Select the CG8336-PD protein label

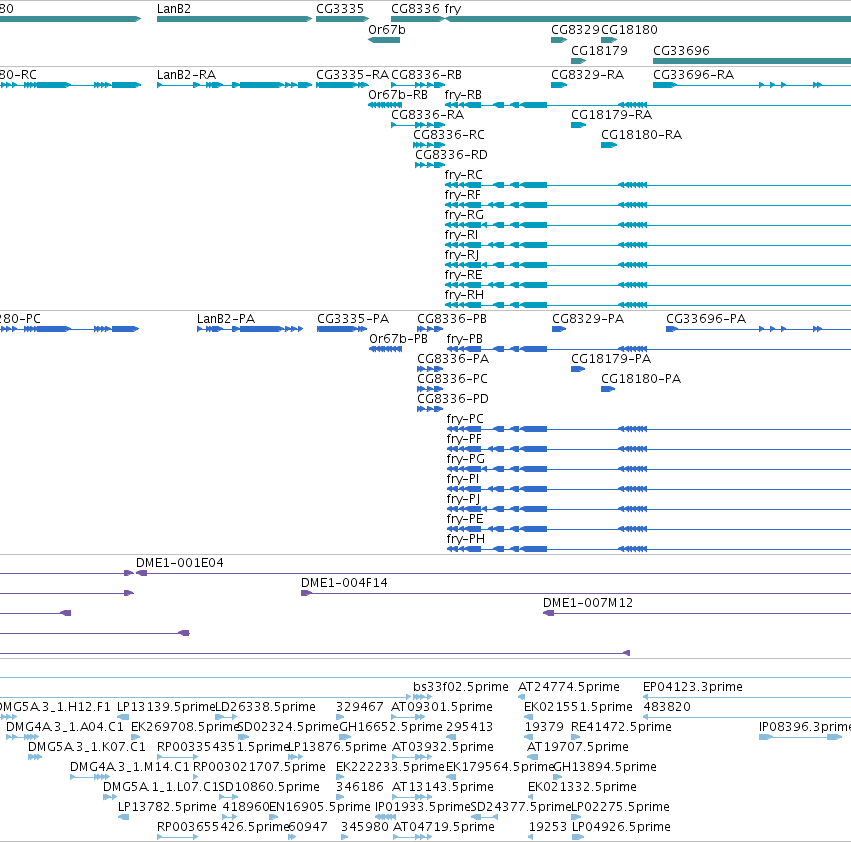point(453,399)
